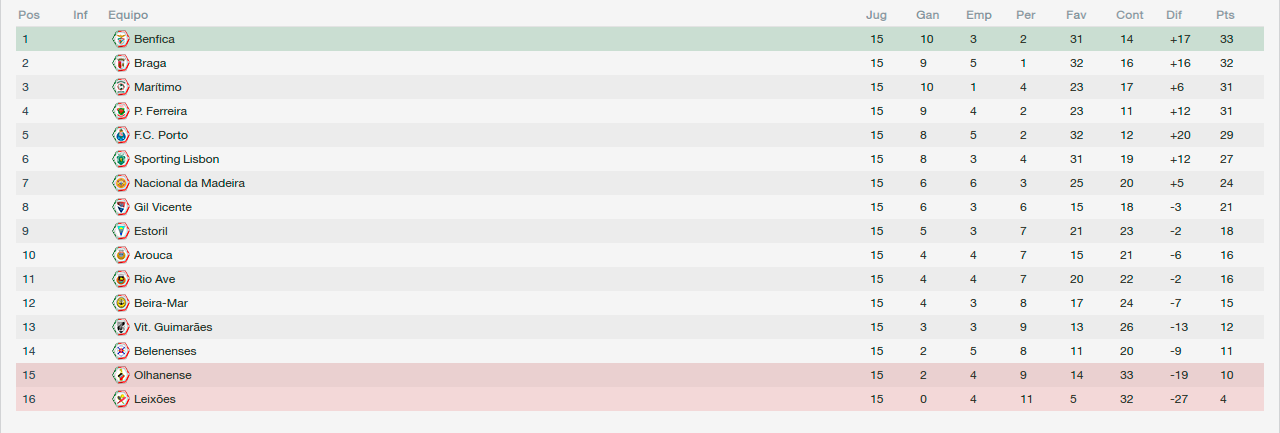Sort by the Dif column header

tap(1174, 15)
